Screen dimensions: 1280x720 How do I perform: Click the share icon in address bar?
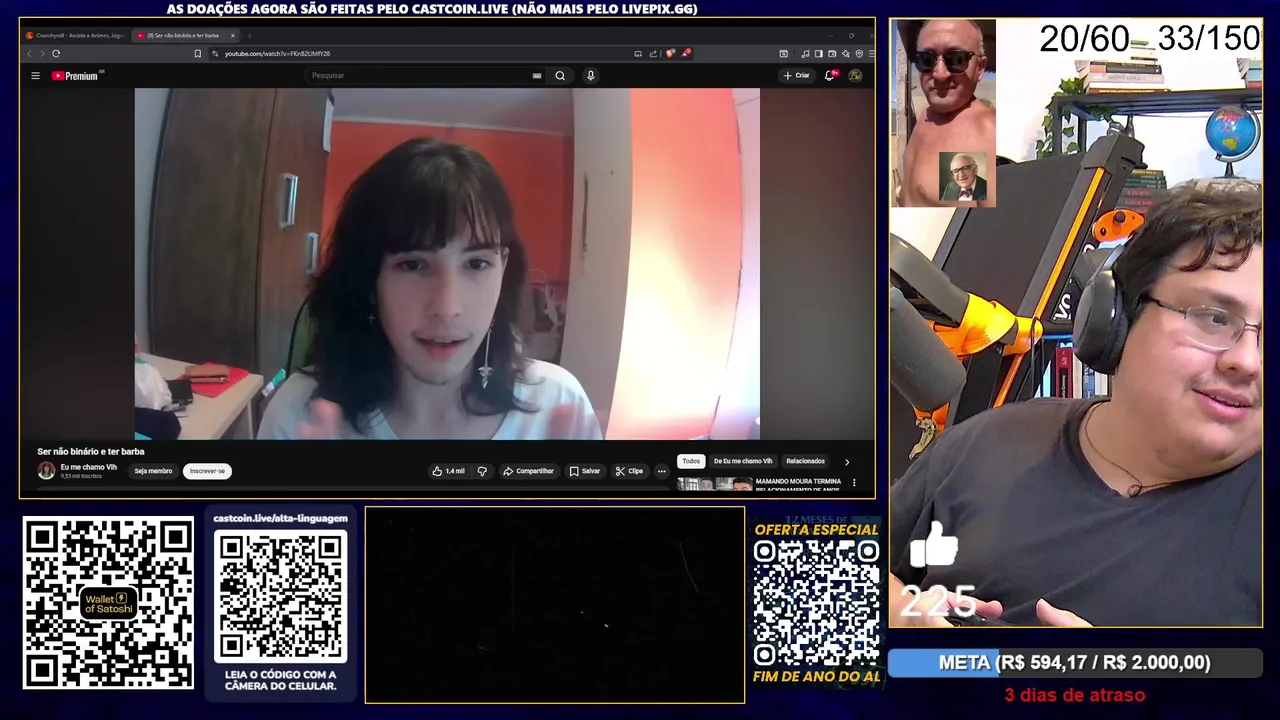(x=653, y=53)
